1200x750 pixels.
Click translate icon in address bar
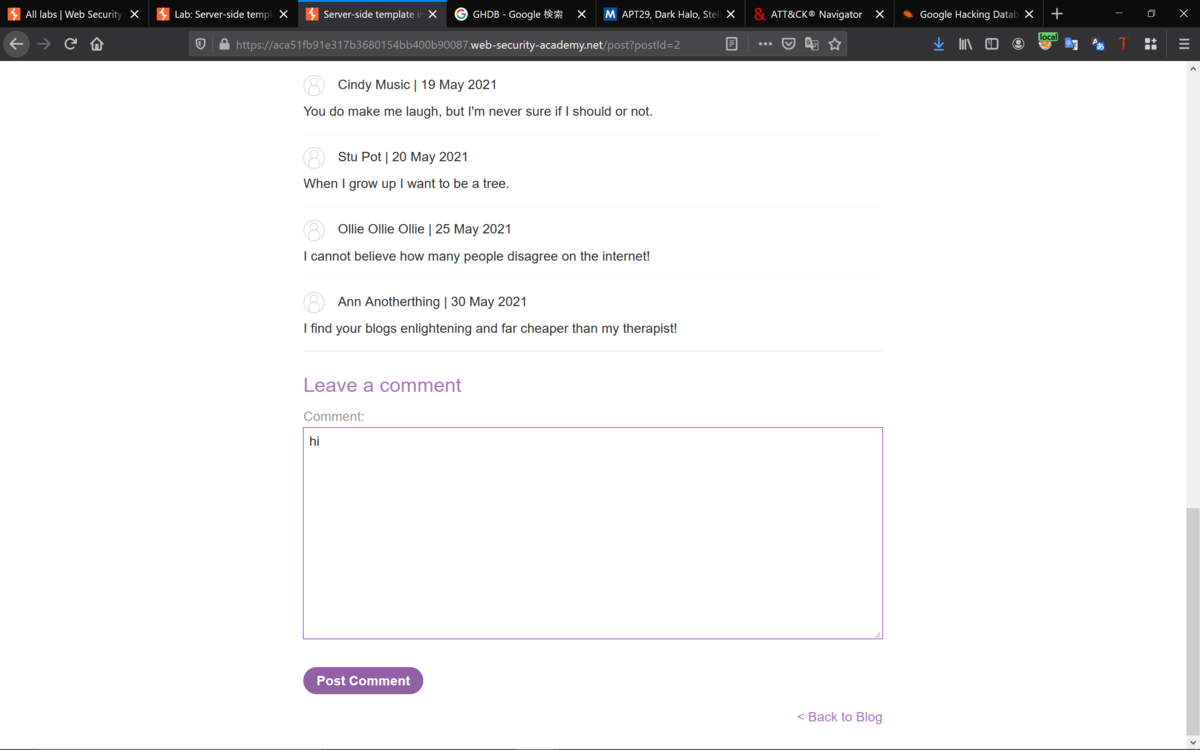coord(811,44)
